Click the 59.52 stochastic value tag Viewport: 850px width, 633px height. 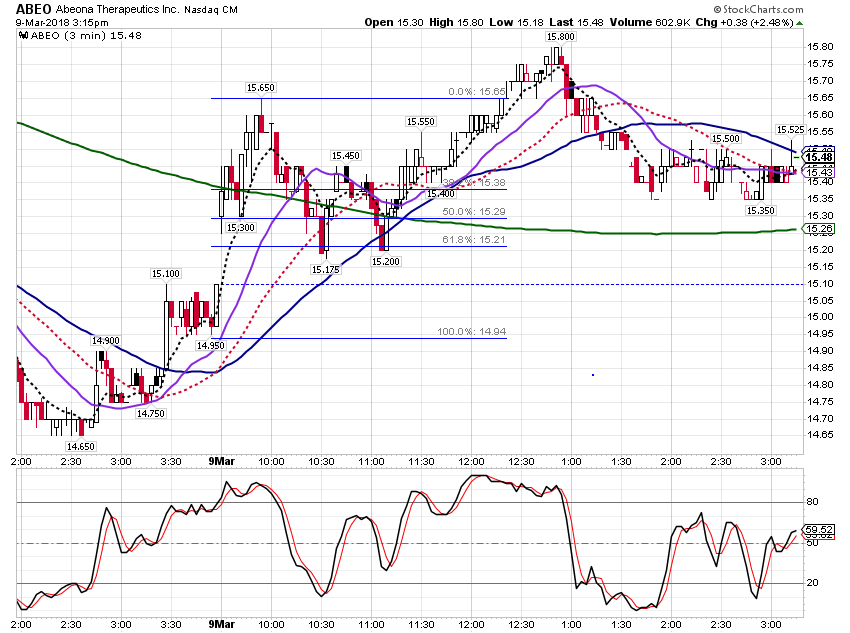coord(819,529)
